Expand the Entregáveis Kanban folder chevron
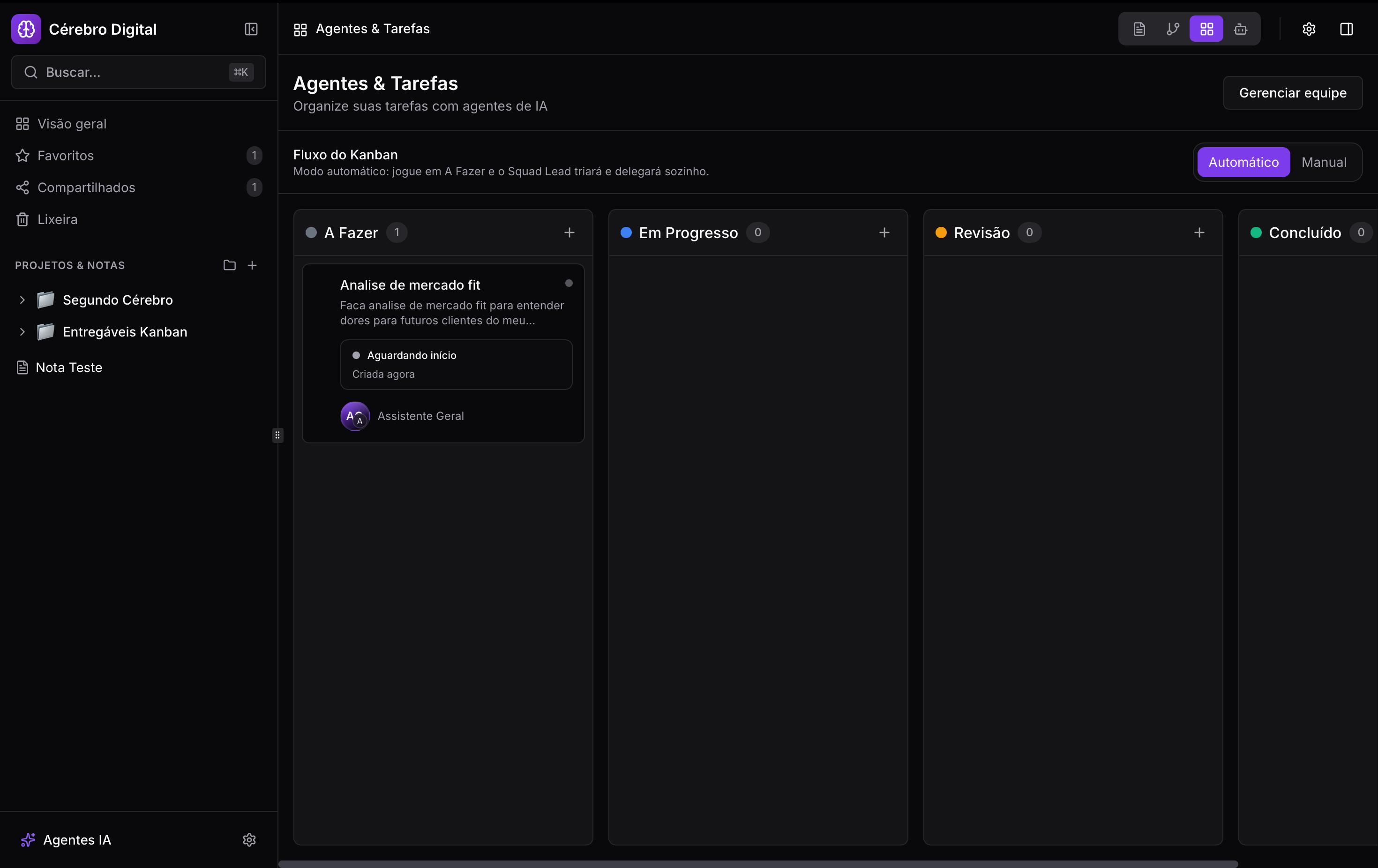This screenshot has width=1378, height=868. (x=22, y=332)
